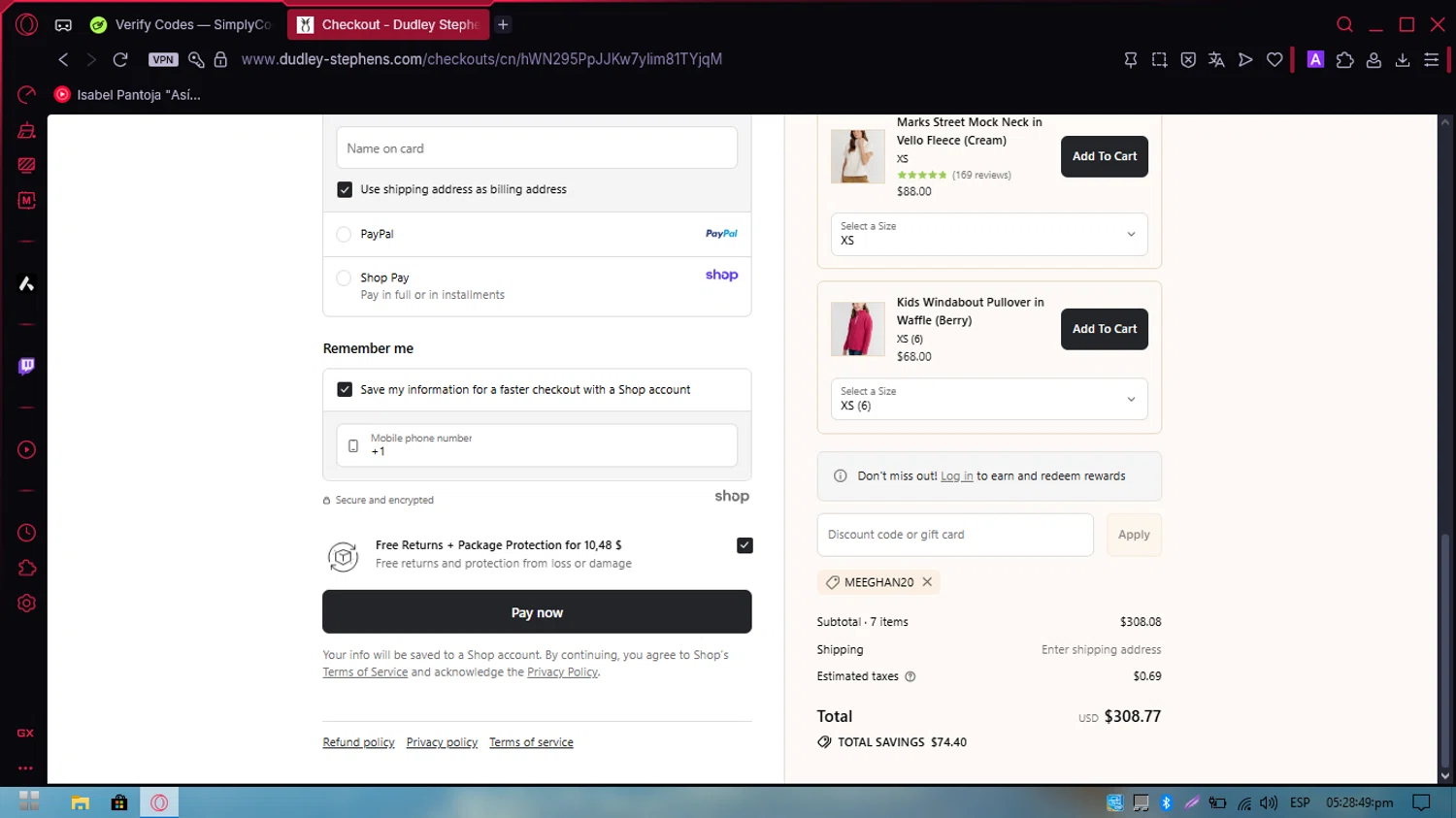Open Kids Windabout Pullover thumbnail

(857, 329)
